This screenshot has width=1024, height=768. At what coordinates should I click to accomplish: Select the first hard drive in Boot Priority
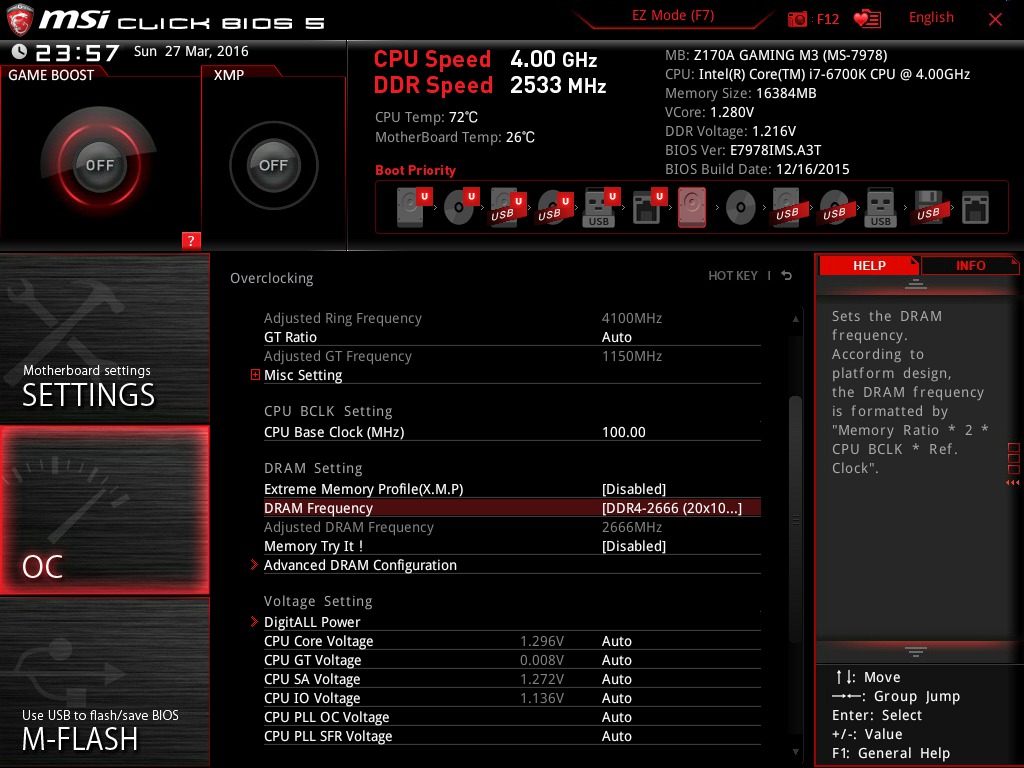pyautogui.click(x=410, y=207)
